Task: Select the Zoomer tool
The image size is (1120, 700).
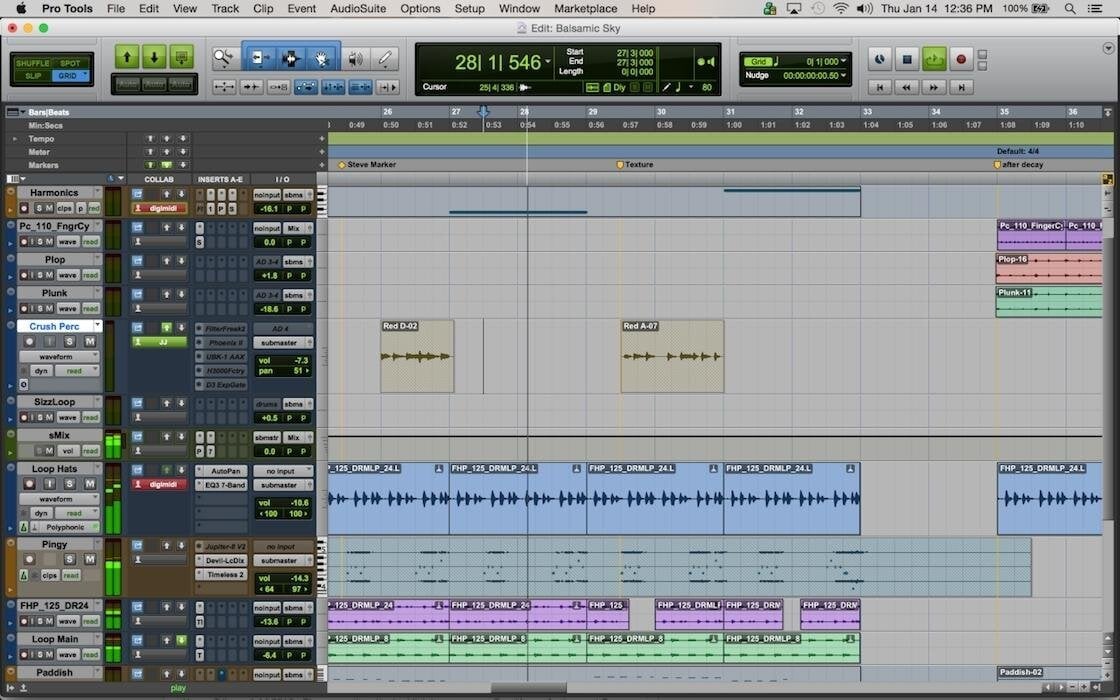Action: click(x=223, y=58)
